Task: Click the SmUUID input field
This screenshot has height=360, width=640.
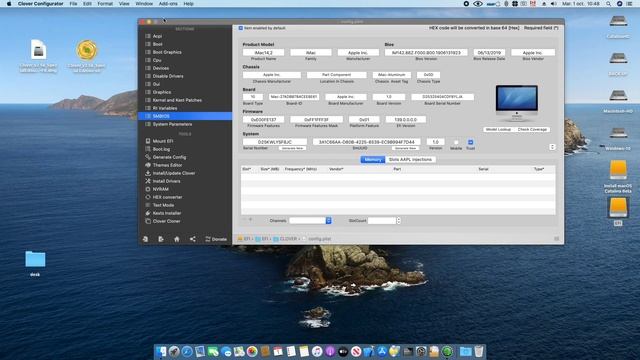Action: [x=366, y=142]
